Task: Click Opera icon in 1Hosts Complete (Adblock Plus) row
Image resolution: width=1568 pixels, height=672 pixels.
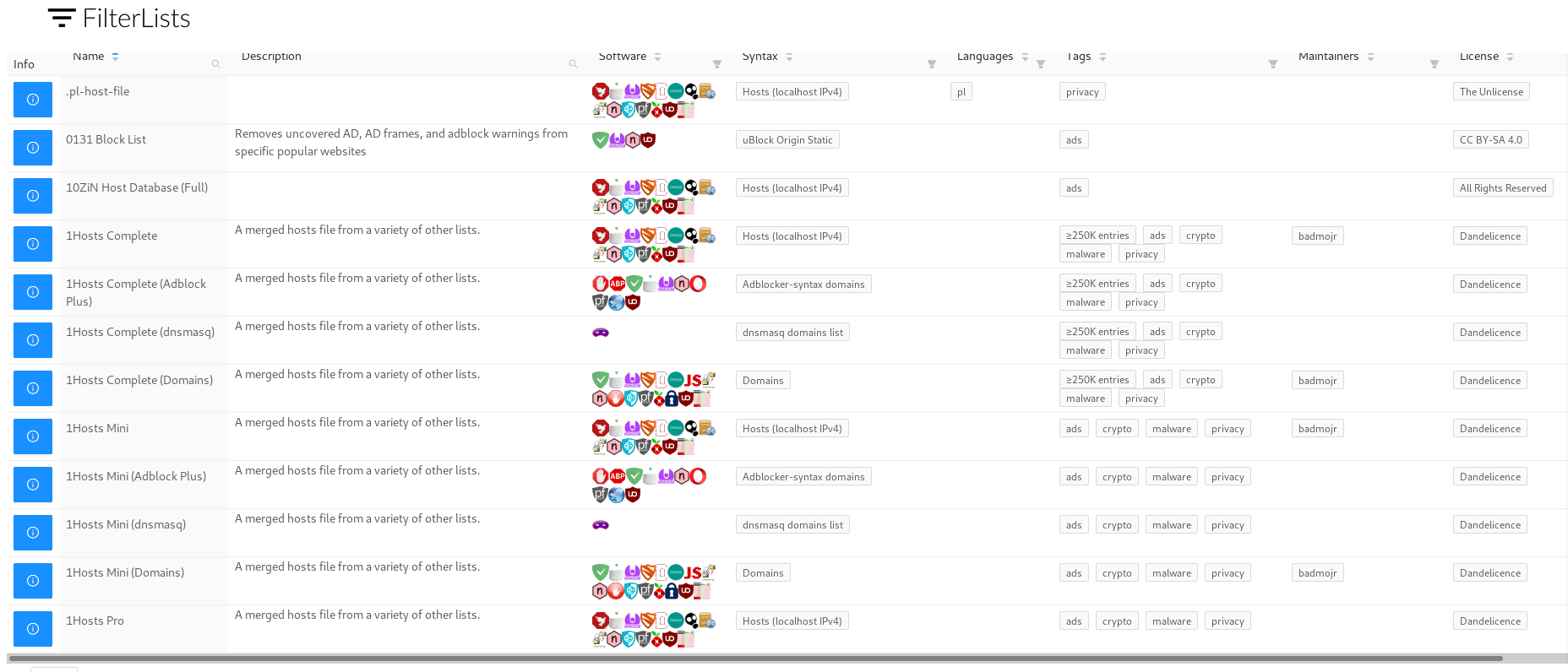Action: pos(698,285)
